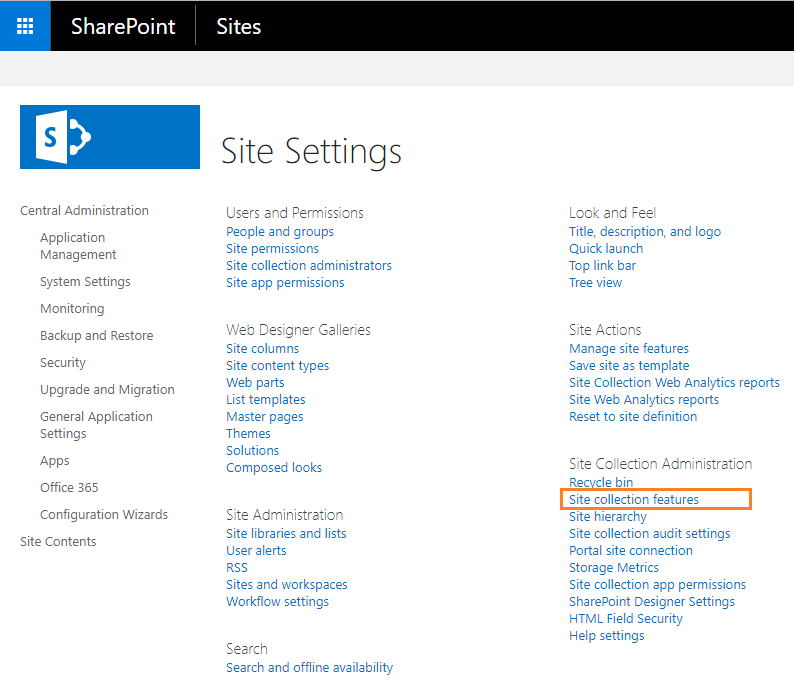Open SharePoint Designer Settings link

point(652,601)
